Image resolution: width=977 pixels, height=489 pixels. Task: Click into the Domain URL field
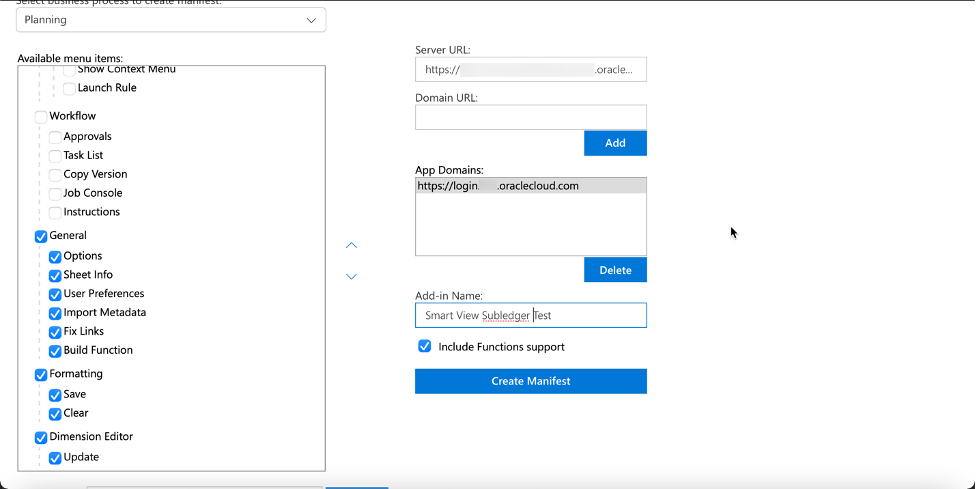pos(530,117)
